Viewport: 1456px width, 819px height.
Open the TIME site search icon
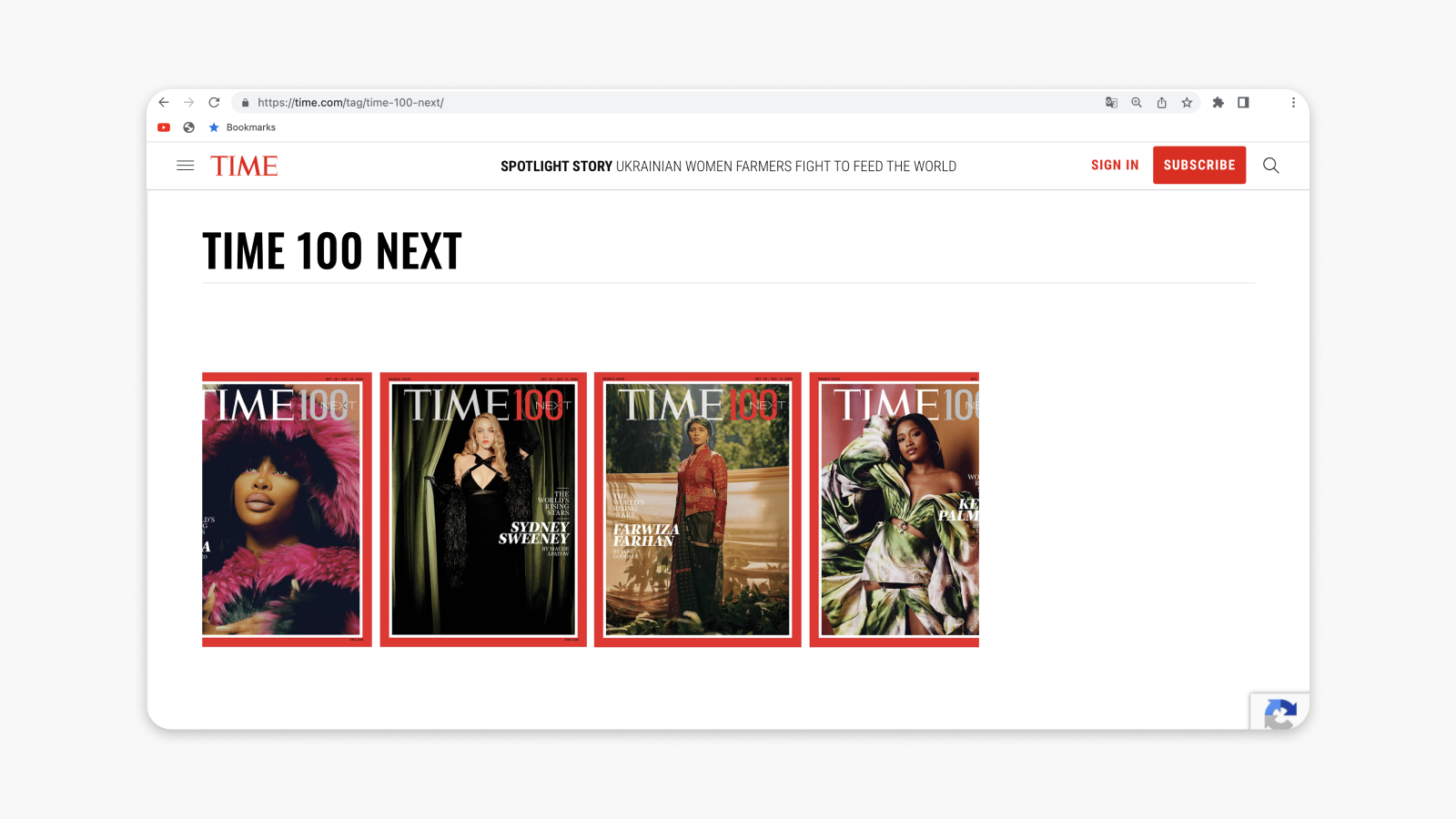1271,166
